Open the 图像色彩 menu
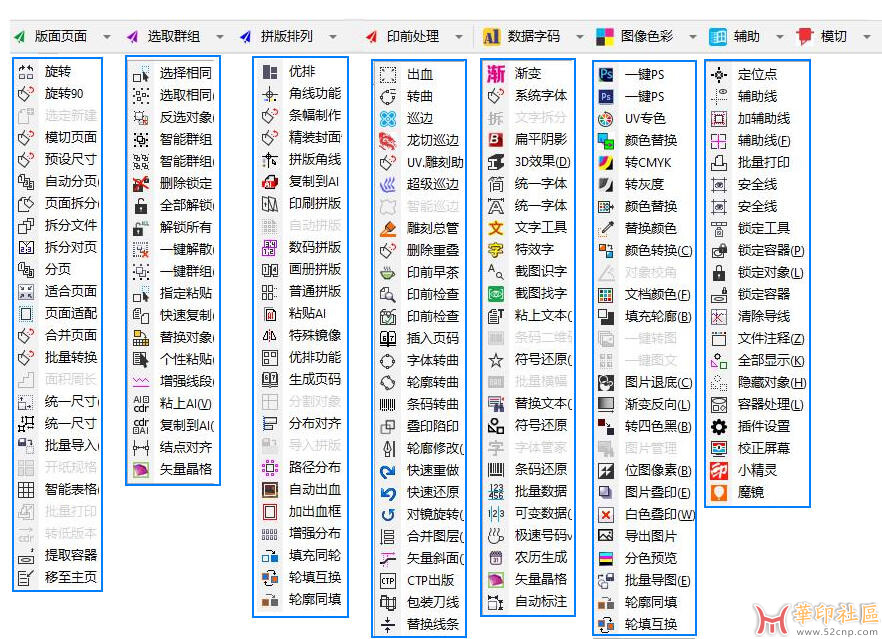The image size is (882, 639). [x=647, y=37]
